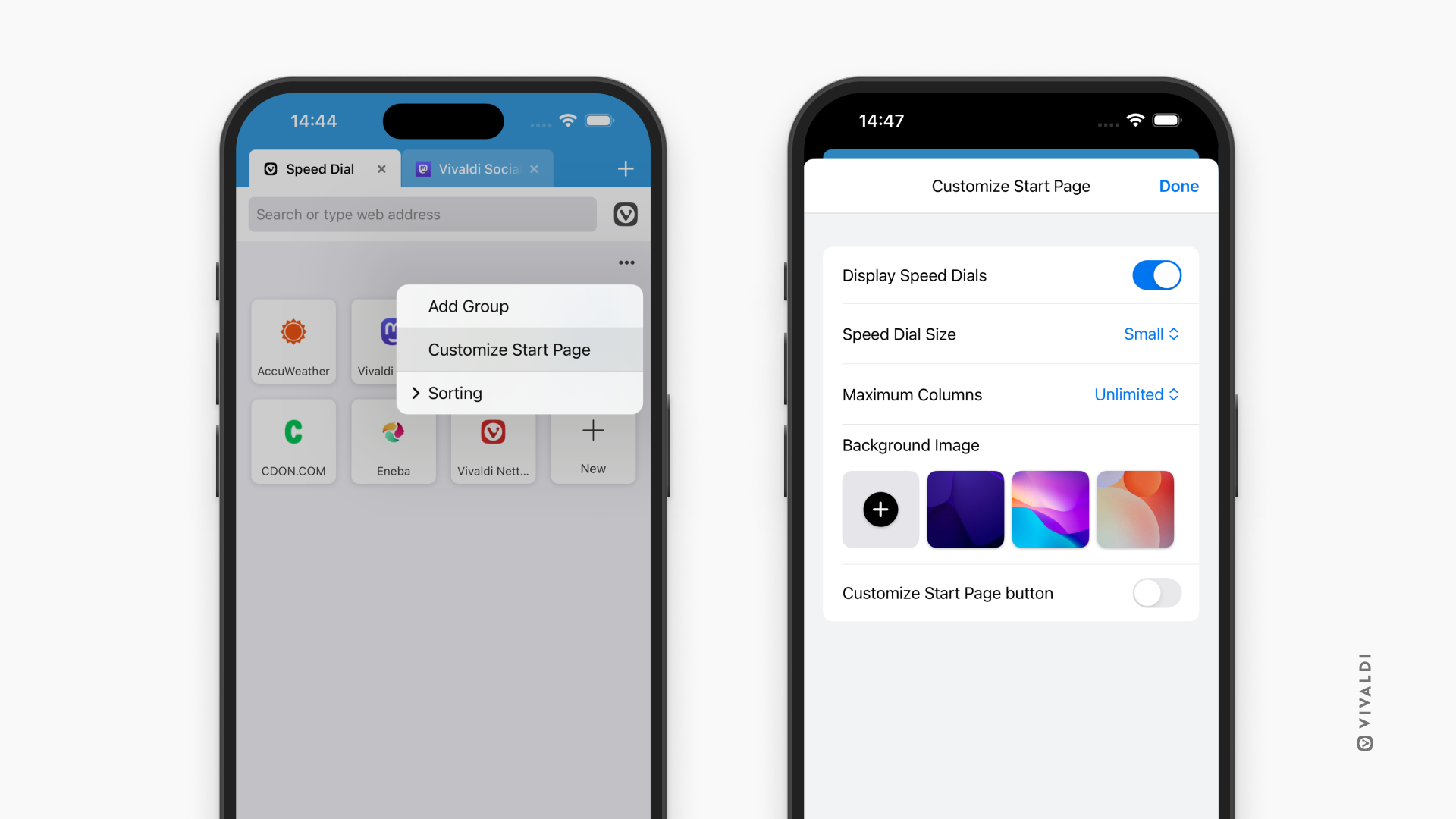
Task: Click the Search or type web address field
Action: (421, 214)
